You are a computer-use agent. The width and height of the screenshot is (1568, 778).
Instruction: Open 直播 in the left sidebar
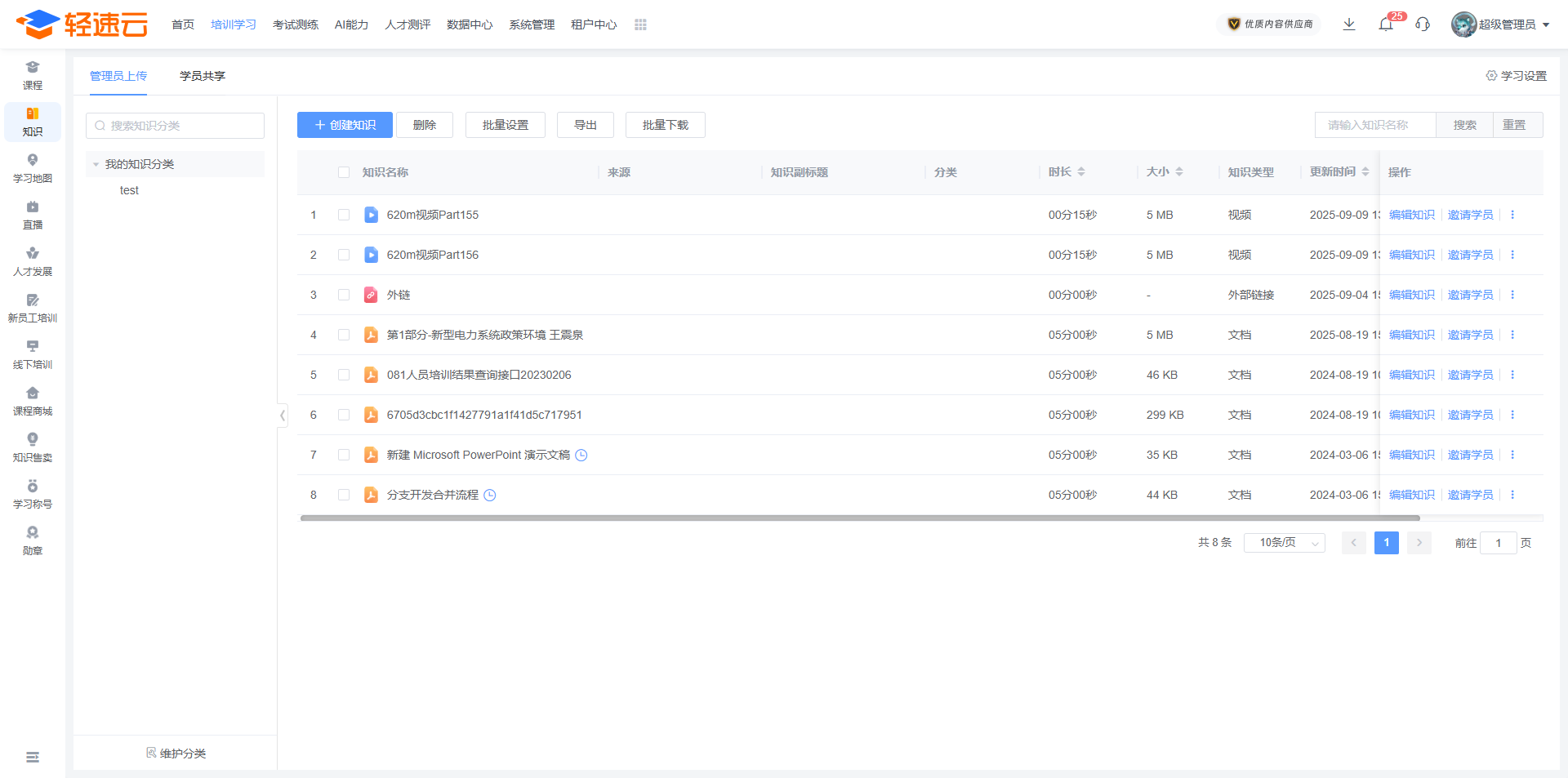coord(33,216)
